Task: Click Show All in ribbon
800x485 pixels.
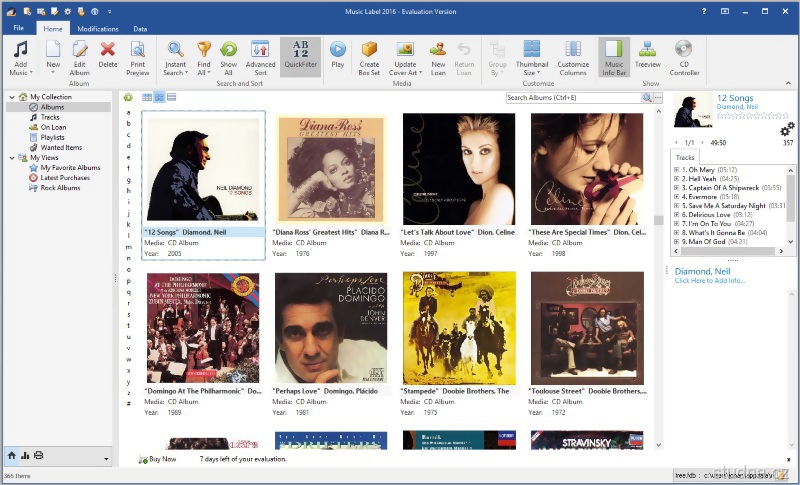Action: coord(229,58)
